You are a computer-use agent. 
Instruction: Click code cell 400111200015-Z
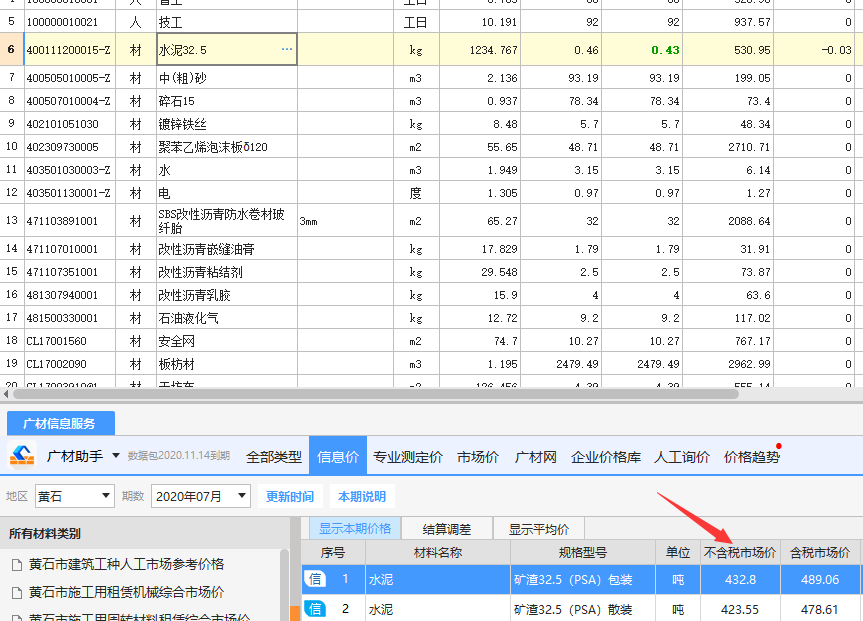tap(70, 50)
